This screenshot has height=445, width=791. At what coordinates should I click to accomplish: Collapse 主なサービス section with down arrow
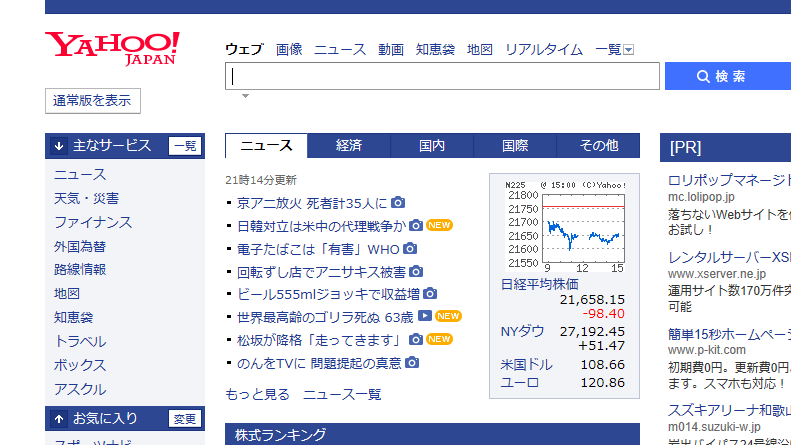(x=60, y=146)
